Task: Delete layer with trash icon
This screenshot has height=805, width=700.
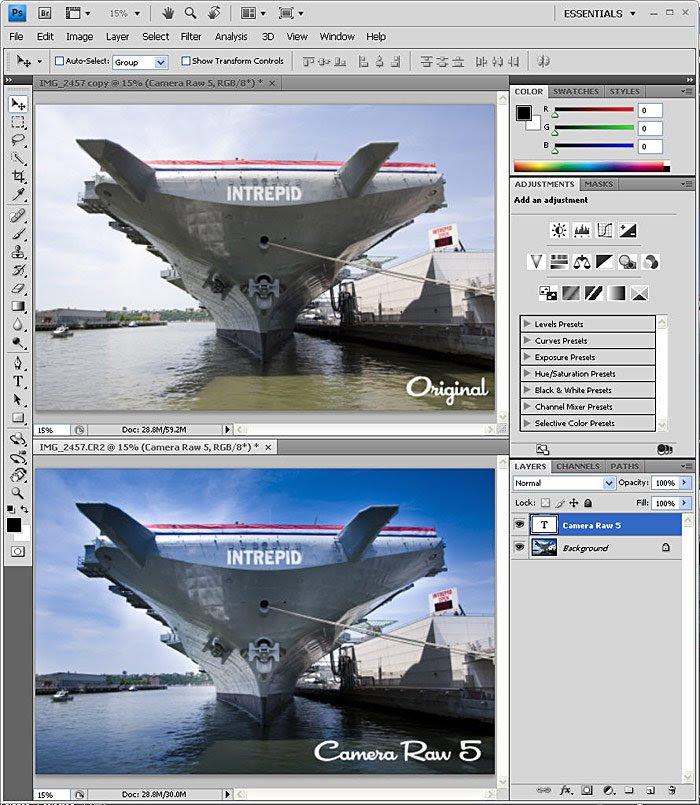Action: click(672, 790)
